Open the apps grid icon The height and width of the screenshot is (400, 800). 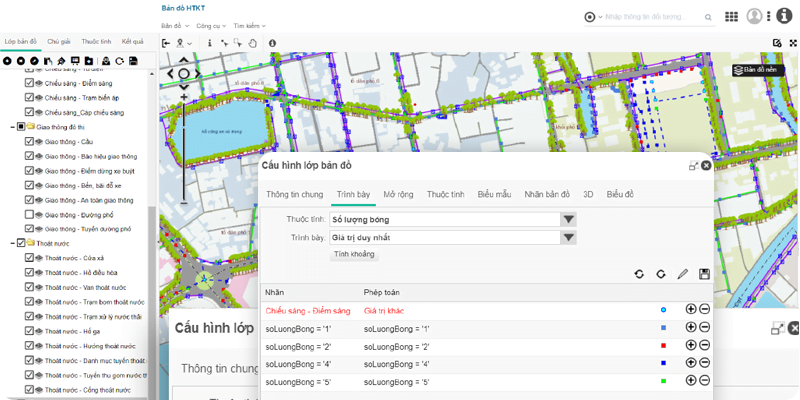732,16
